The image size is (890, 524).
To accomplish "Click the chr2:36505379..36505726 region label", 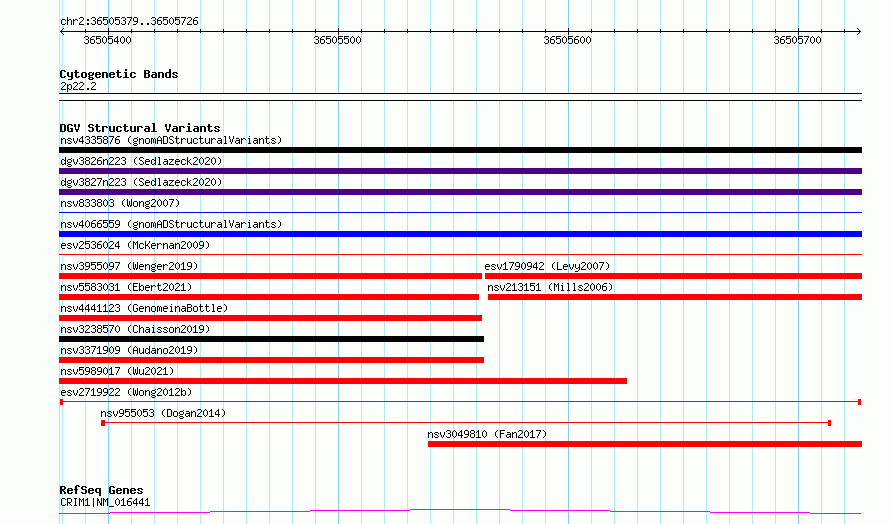I will click(x=129, y=21).
